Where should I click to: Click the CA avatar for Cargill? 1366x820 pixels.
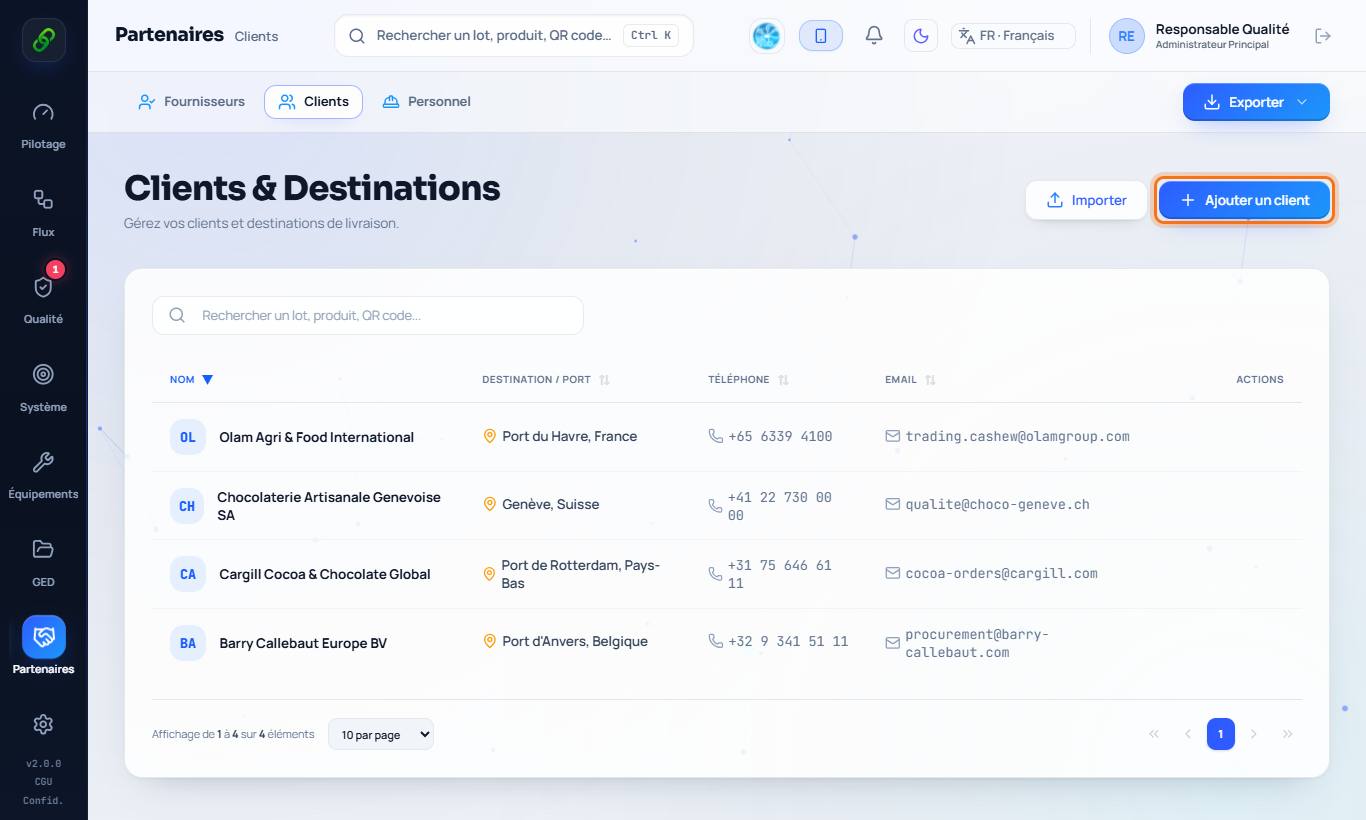click(188, 574)
